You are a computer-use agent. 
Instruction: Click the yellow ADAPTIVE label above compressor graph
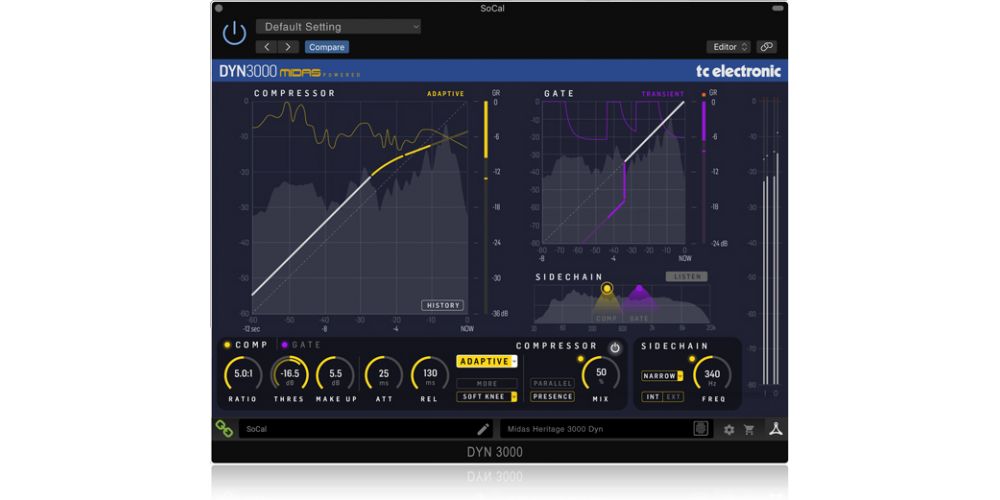tap(446, 94)
